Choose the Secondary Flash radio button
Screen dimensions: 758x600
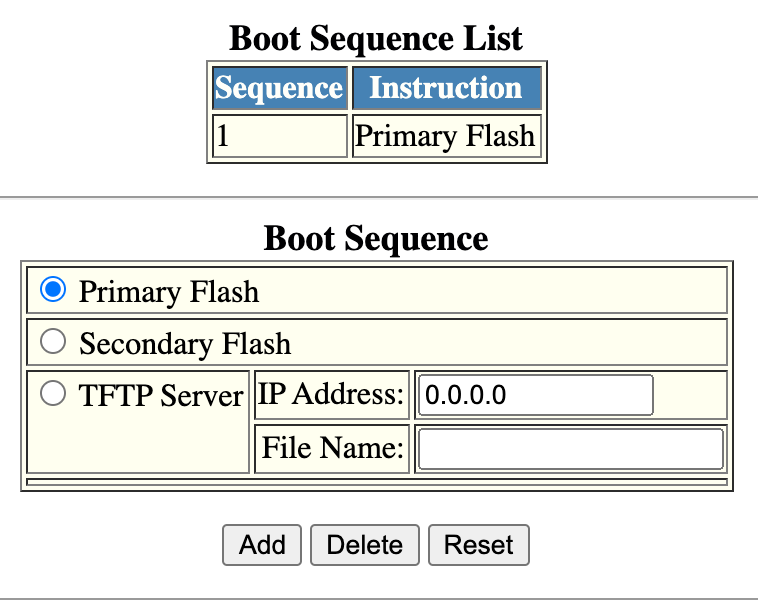coord(53,343)
